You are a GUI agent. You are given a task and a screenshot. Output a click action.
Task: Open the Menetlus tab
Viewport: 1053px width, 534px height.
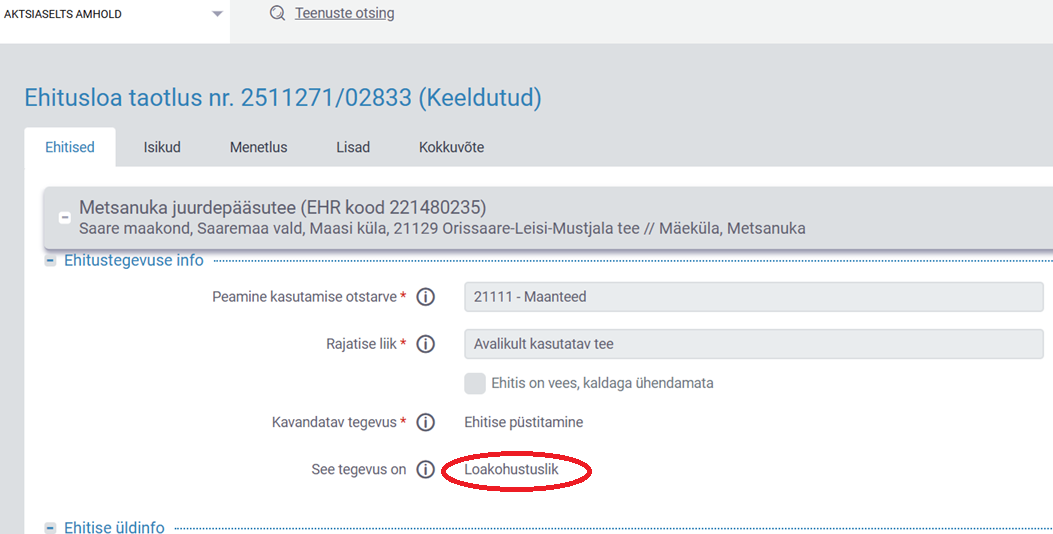258,147
